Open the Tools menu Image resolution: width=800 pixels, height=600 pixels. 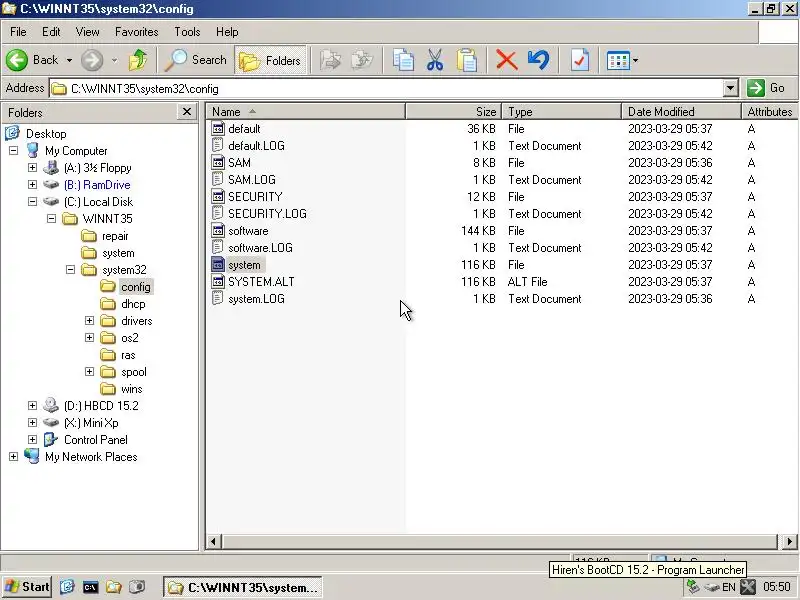pos(187,32)
